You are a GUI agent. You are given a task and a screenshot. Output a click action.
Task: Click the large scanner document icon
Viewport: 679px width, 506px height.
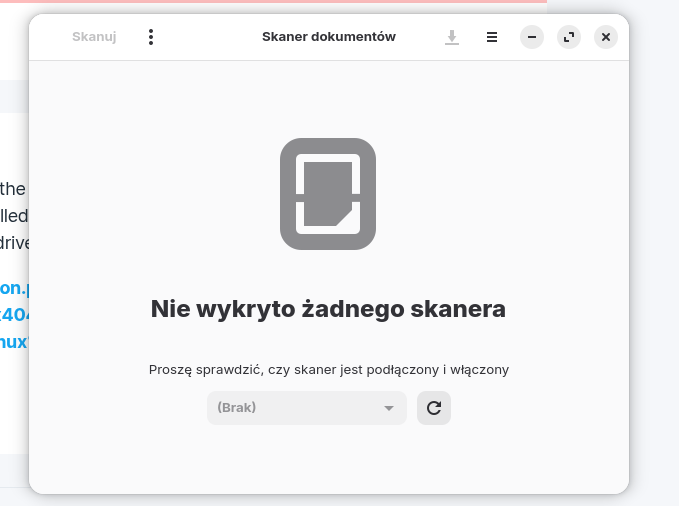(328, 194)
